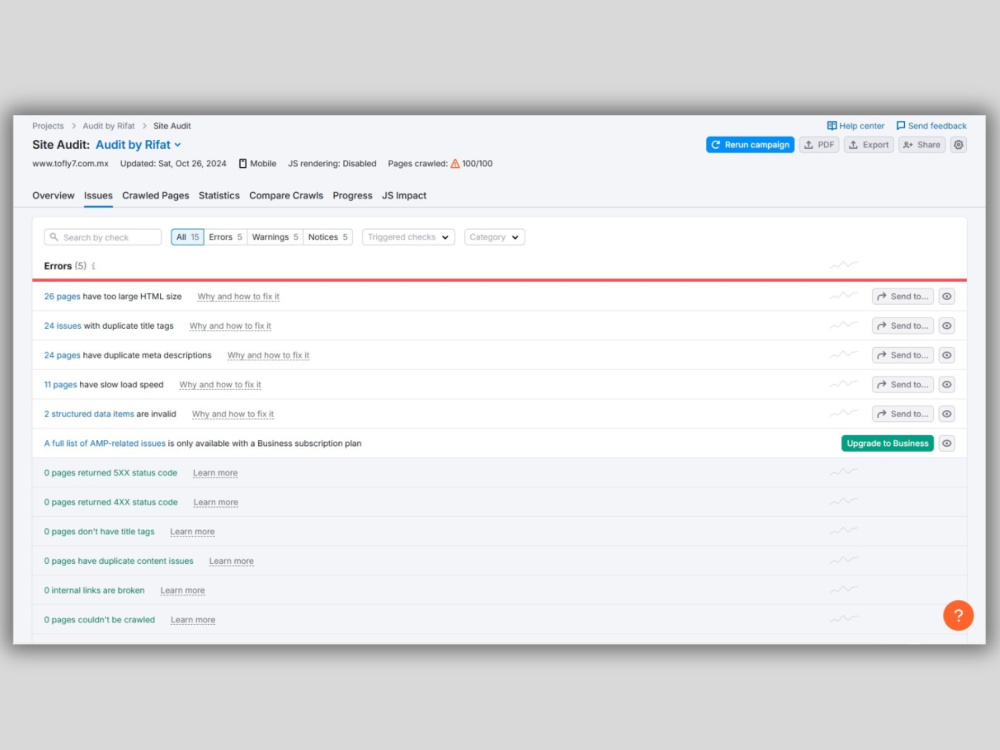
Task: Hide the AMP-related issues row
Action: (x=946, y=443)
